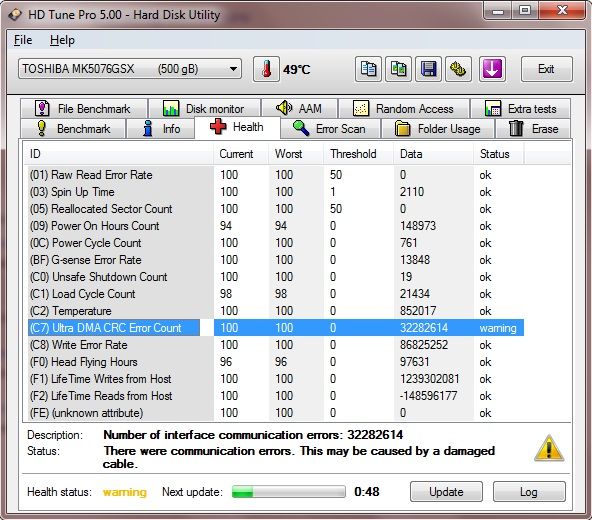Click the Current column header
Screen dimensions: 592x520
[241, 154]
